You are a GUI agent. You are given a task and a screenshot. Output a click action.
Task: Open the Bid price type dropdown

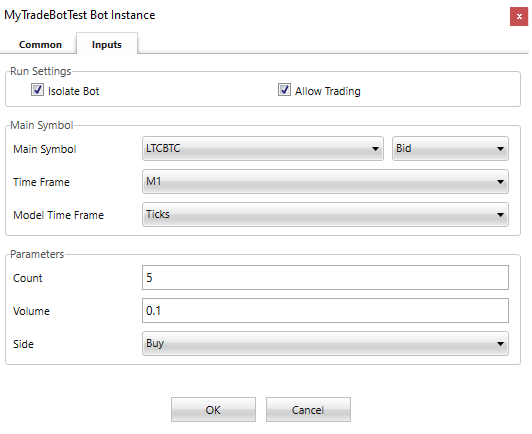[450, 149]
